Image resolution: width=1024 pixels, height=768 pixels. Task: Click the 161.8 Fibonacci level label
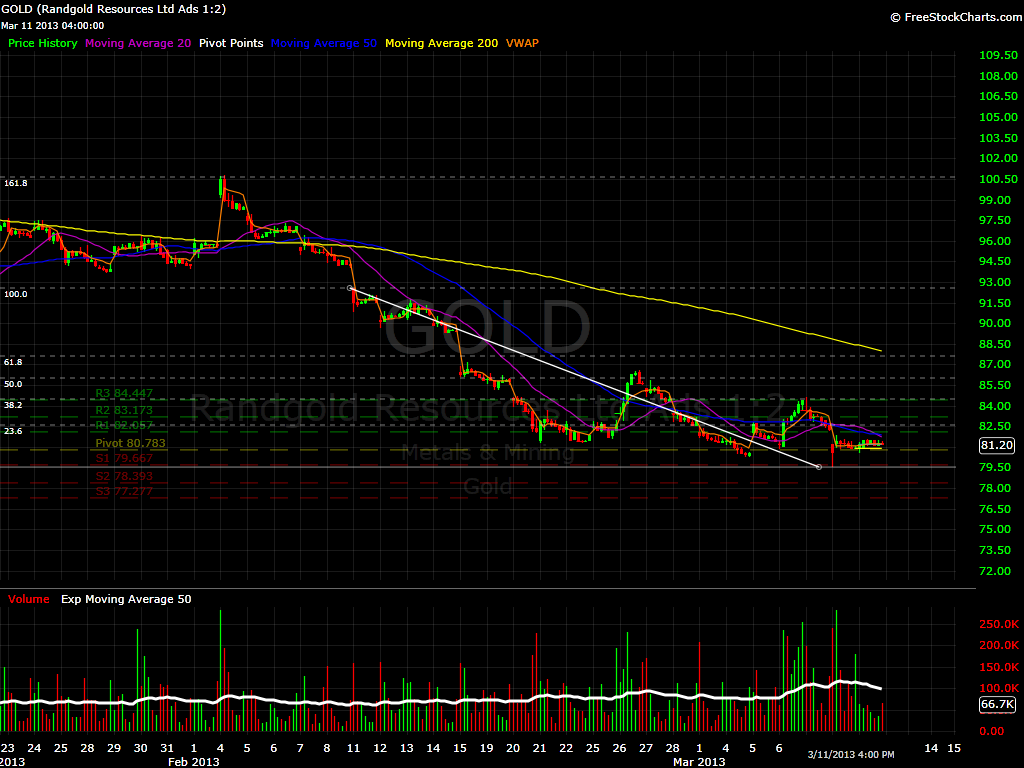click(x=16, y=183)
